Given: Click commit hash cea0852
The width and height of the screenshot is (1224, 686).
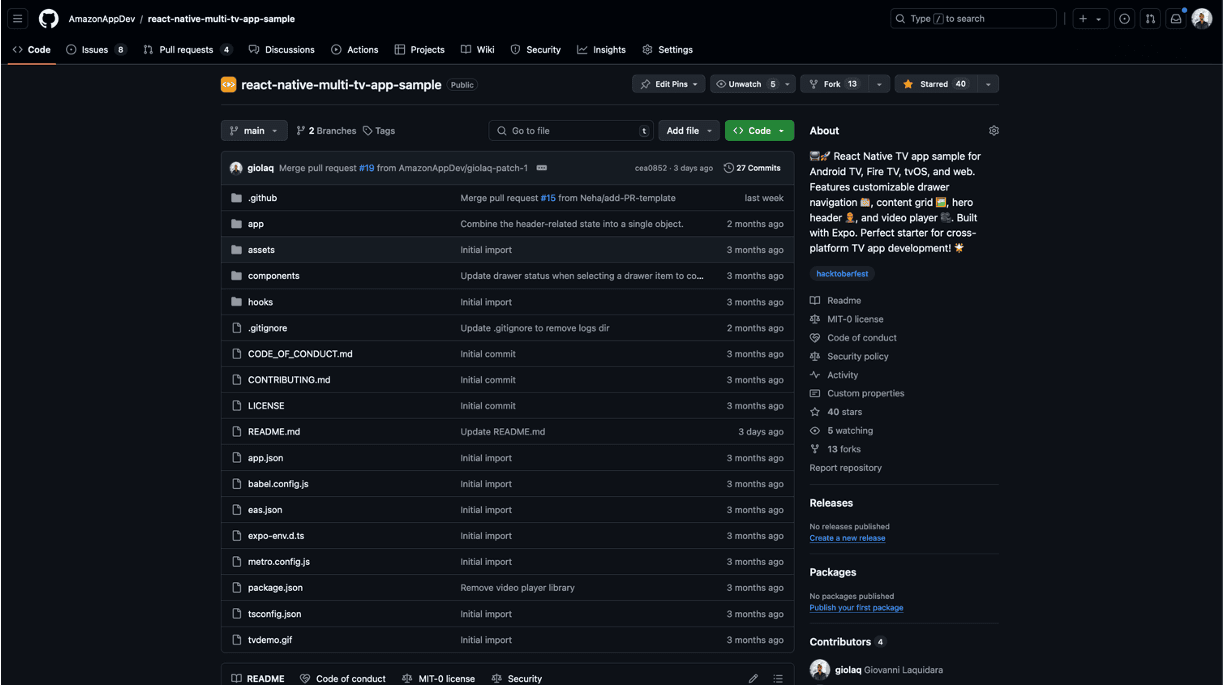Looking at the screenshot, I should coord(650,168).
